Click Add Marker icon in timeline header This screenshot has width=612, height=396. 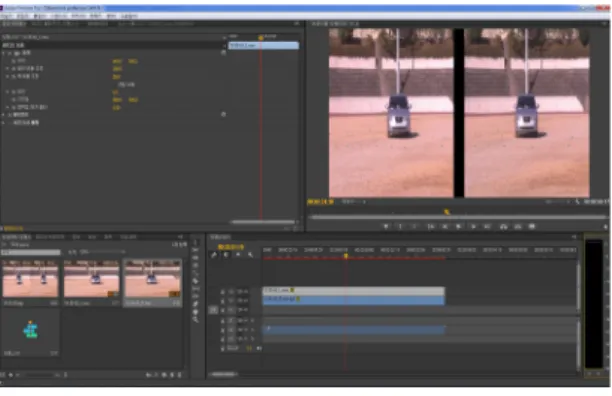point(238,255)
